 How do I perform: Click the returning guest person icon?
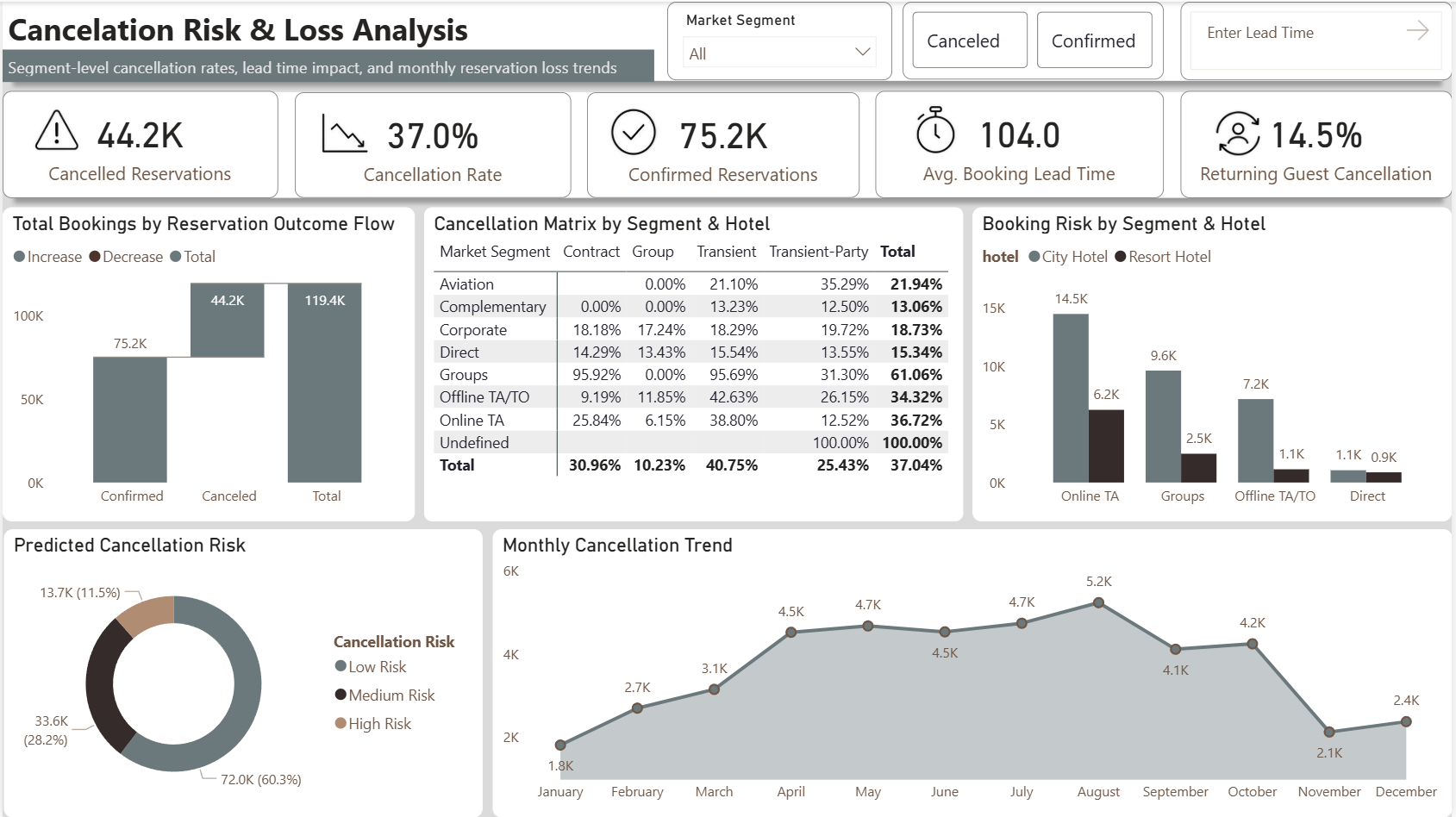(1238, 133)
